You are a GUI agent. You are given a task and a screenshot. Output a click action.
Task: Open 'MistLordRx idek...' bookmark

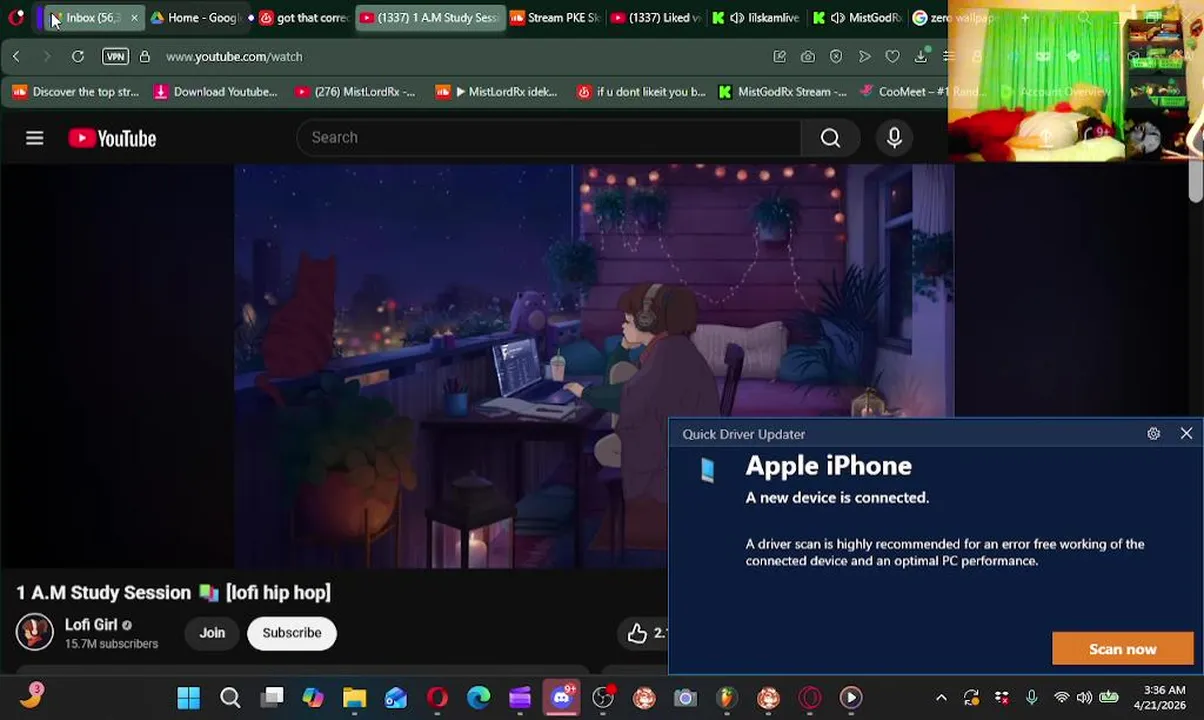(x=497, y=92)
